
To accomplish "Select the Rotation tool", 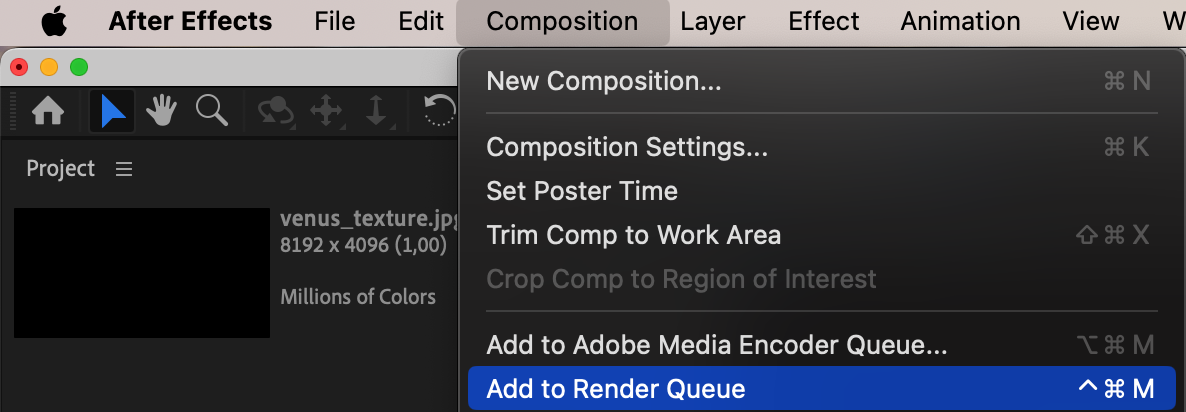I will click(x=440, y=111).
